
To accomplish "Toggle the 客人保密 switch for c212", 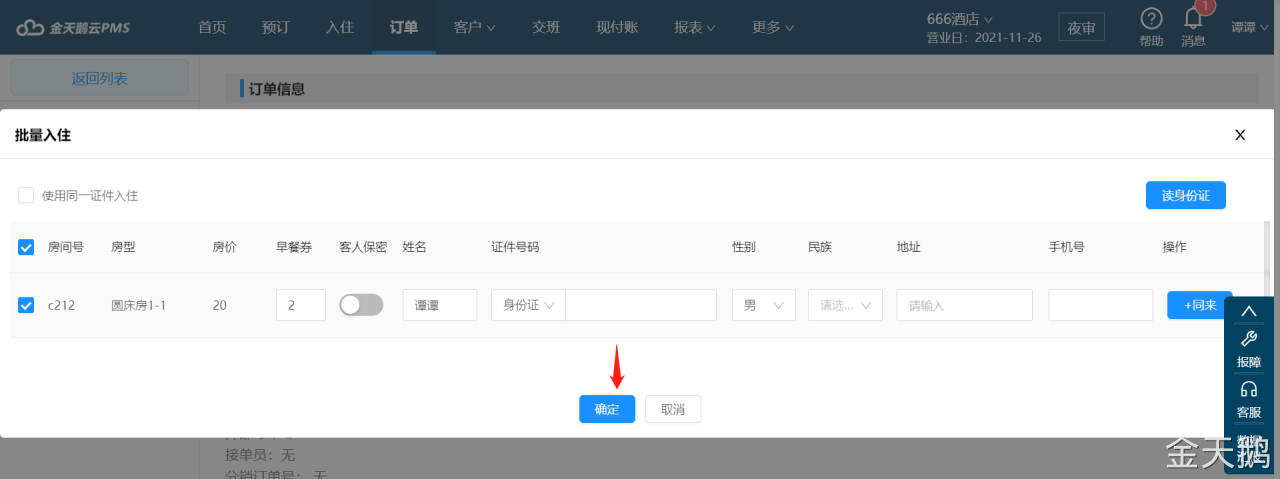I will pyautogui.click(x=361, y=305).
